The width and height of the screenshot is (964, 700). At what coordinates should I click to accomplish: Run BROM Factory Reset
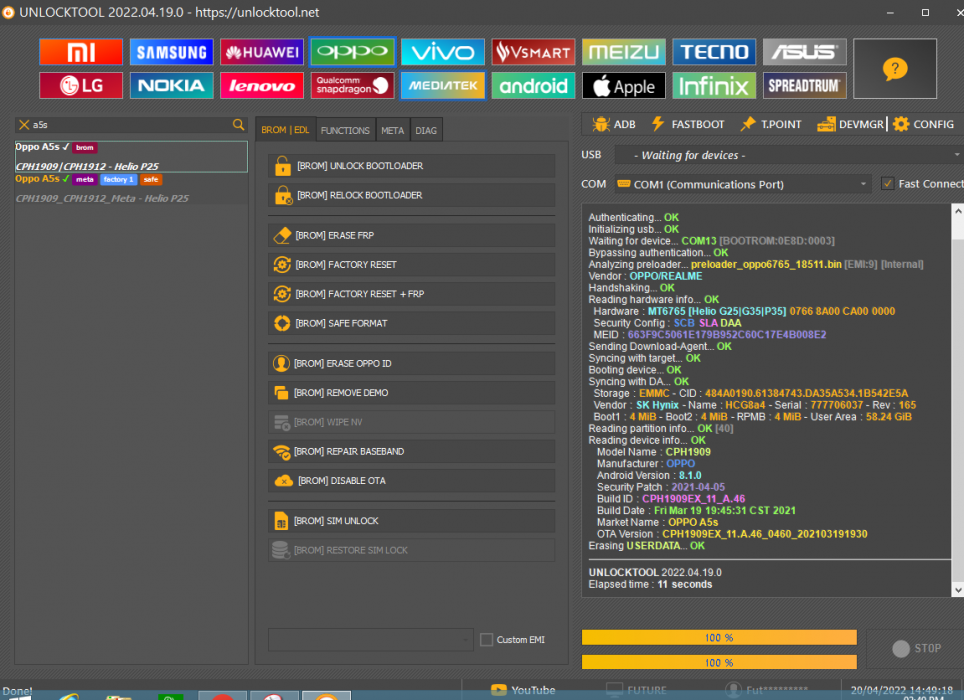coord(411,265)
